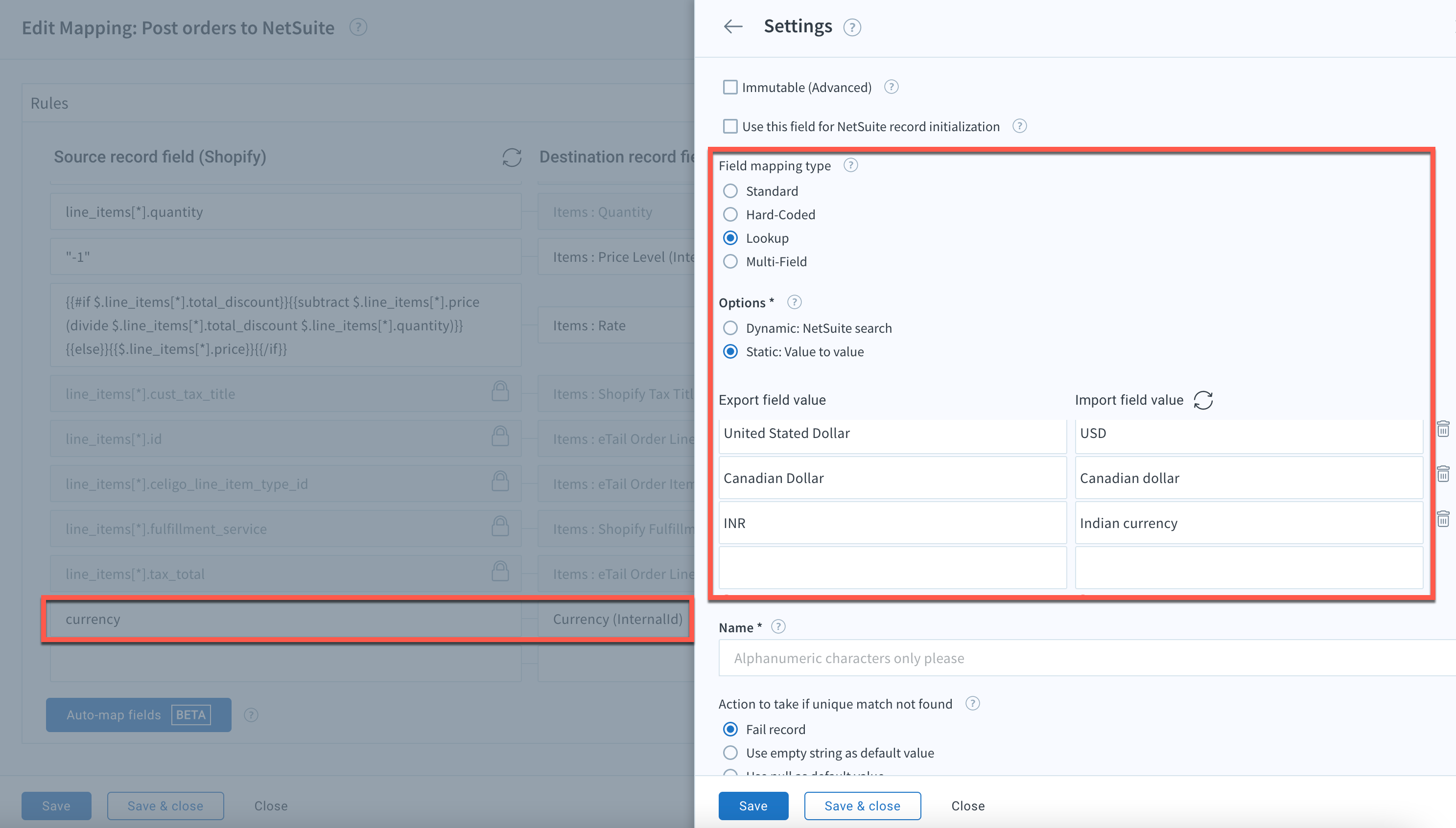Image resolution: width=1456 pixels, height=828 pixels.
Task: Click Close in Edit Mapping window
Action: (x=271, y=806)
